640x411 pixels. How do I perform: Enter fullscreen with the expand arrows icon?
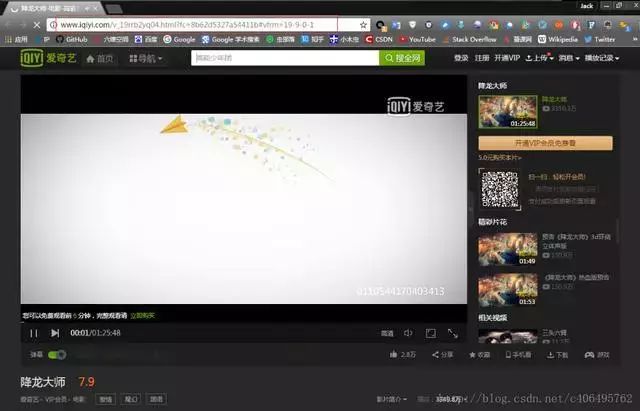click(x=453, y=333)
